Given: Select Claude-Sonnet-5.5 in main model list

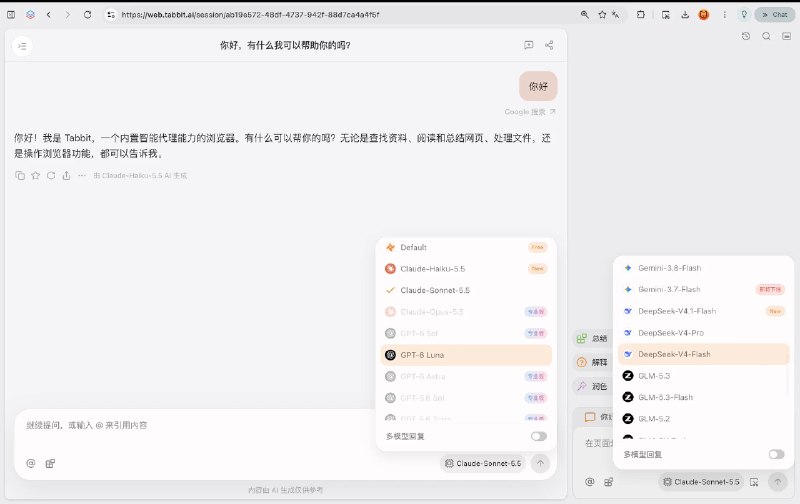Looking at the screenshot, I should pos(466,290).
